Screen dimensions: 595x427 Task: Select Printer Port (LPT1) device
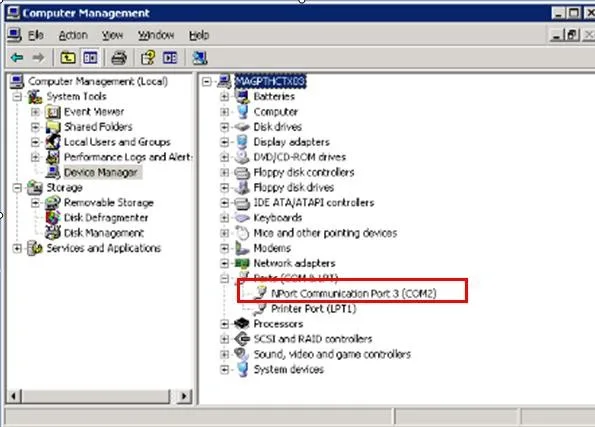coord(313,309)
